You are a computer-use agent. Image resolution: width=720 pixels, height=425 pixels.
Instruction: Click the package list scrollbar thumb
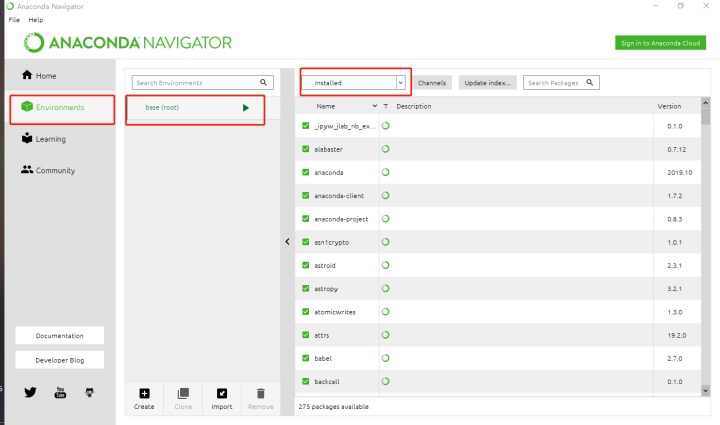coord(705,116)
